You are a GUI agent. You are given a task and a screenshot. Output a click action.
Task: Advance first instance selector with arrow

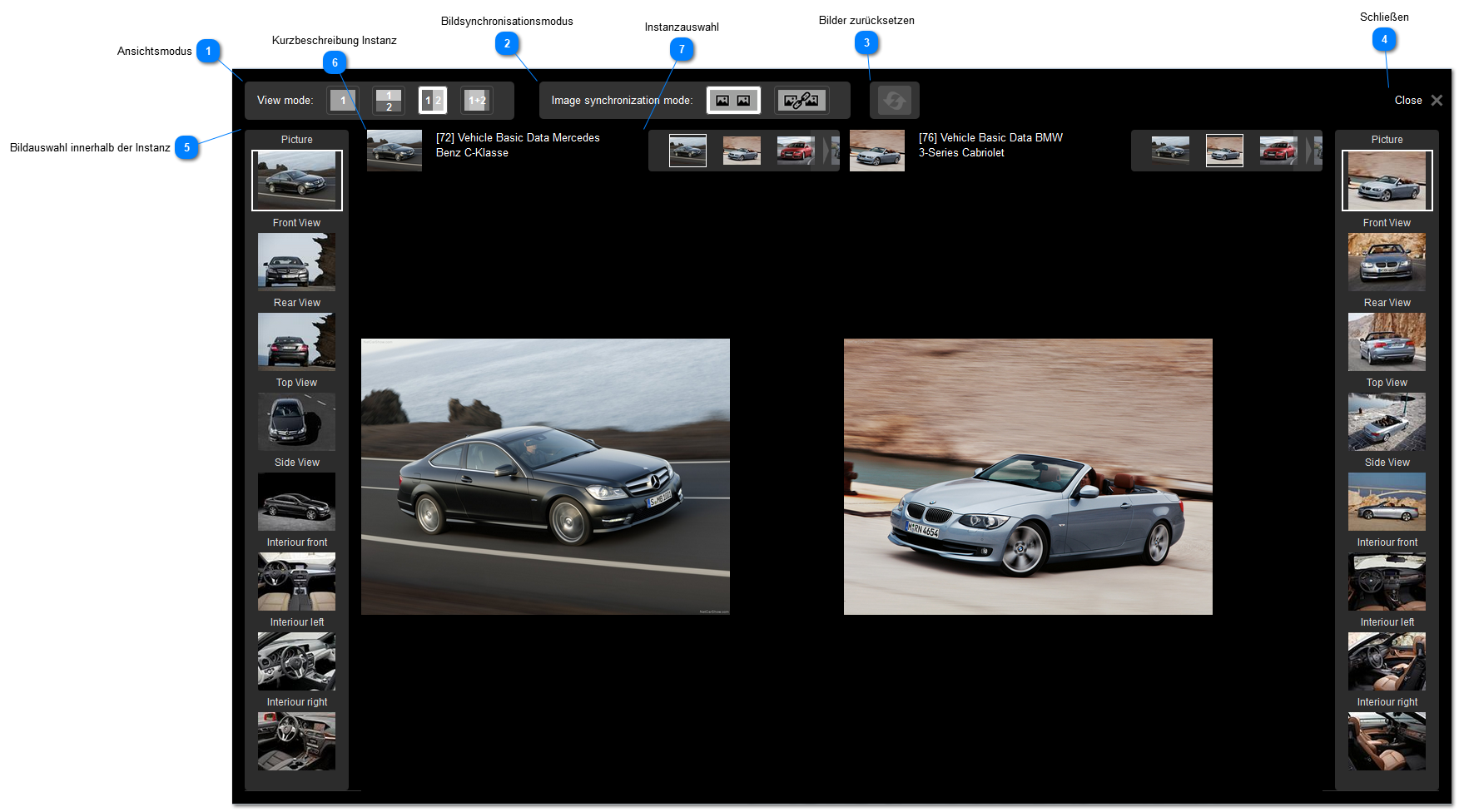coord(826,151)
